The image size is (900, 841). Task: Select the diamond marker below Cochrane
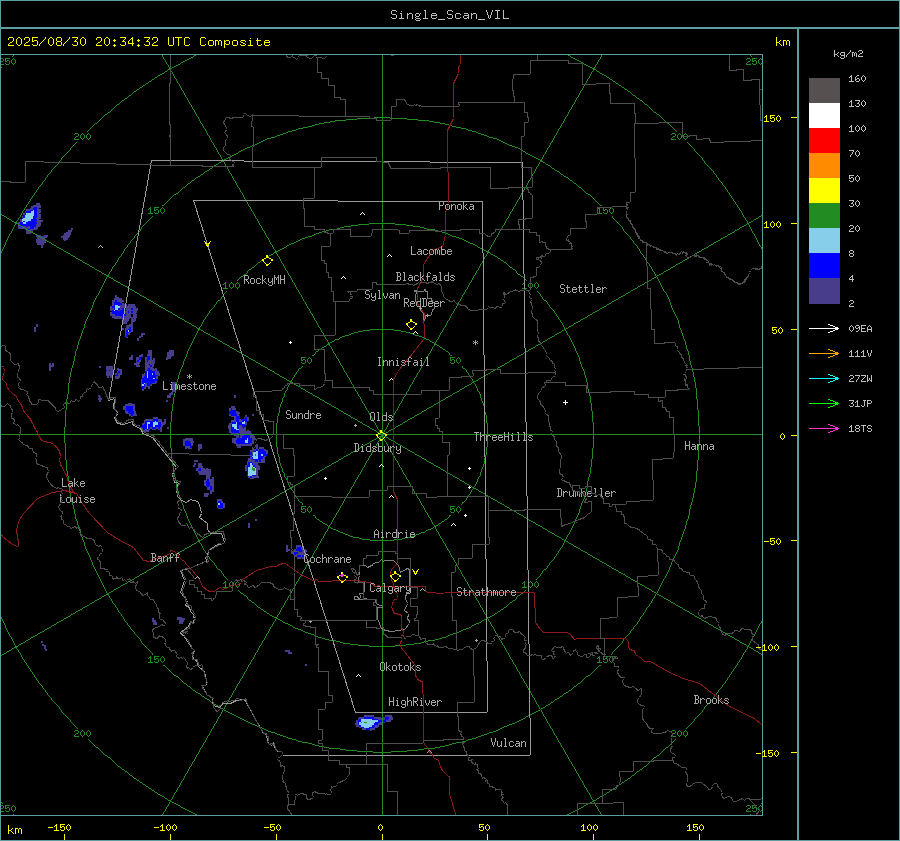tap(342, 577)
